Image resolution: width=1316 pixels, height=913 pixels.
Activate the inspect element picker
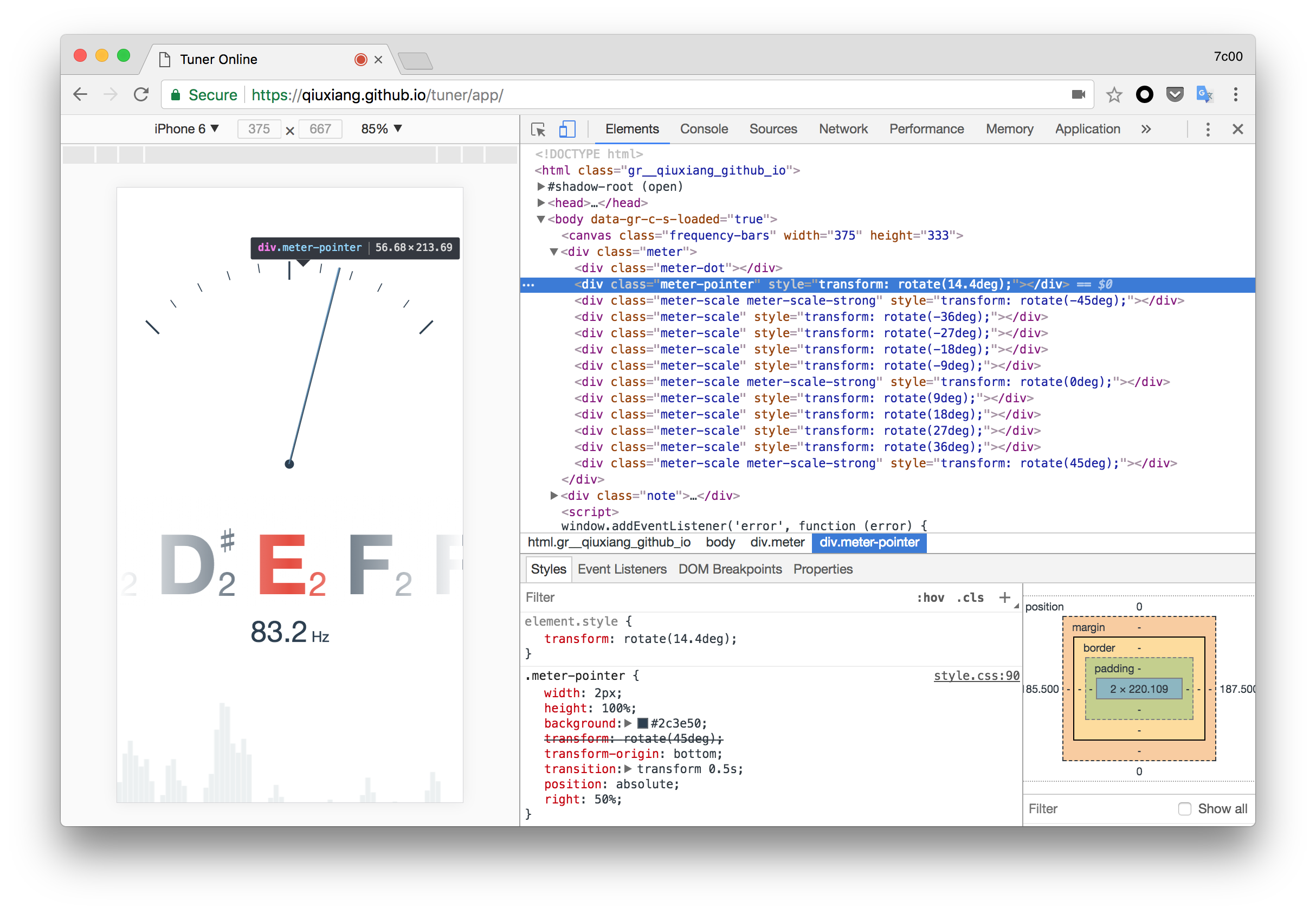(x=538, y=129)
